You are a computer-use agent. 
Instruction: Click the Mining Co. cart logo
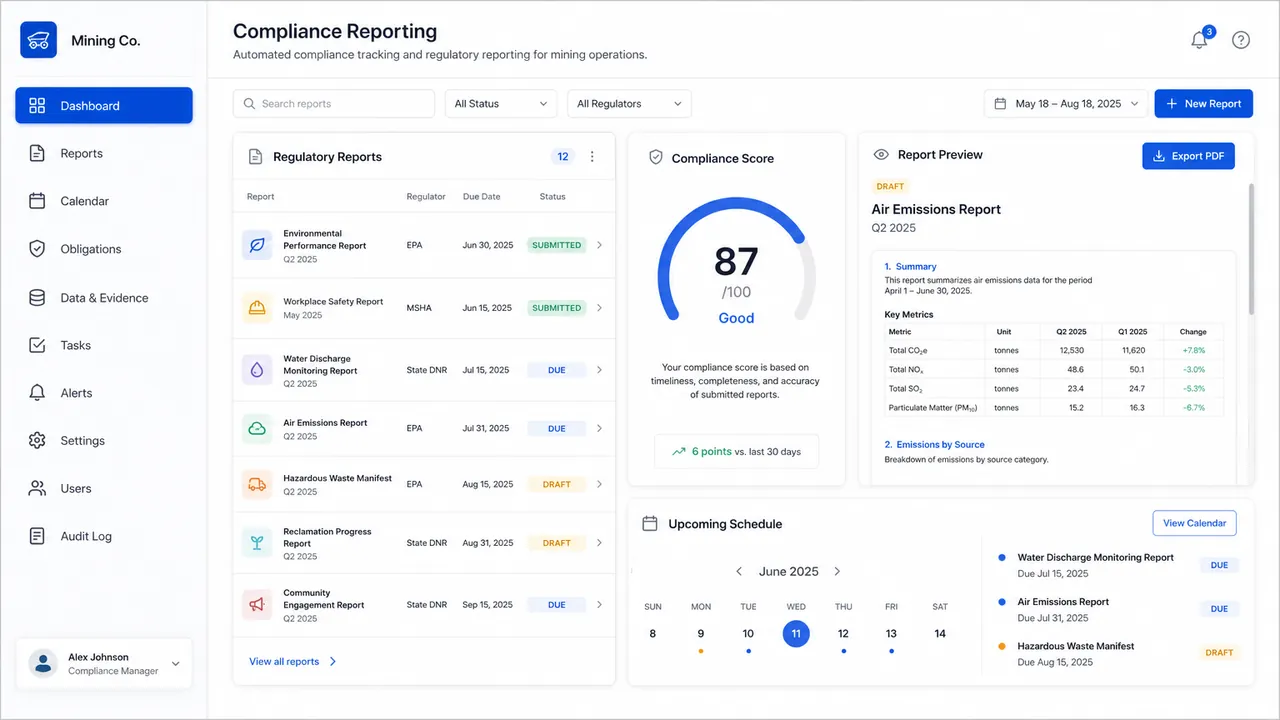tap(39, 41)
